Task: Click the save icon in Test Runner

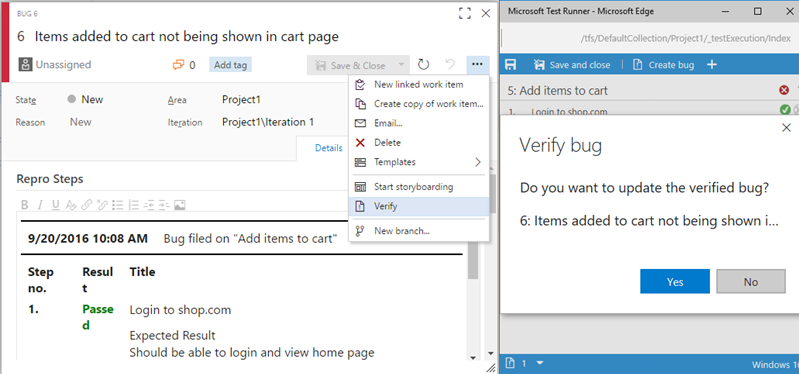Action: click(x=511, y=65)
